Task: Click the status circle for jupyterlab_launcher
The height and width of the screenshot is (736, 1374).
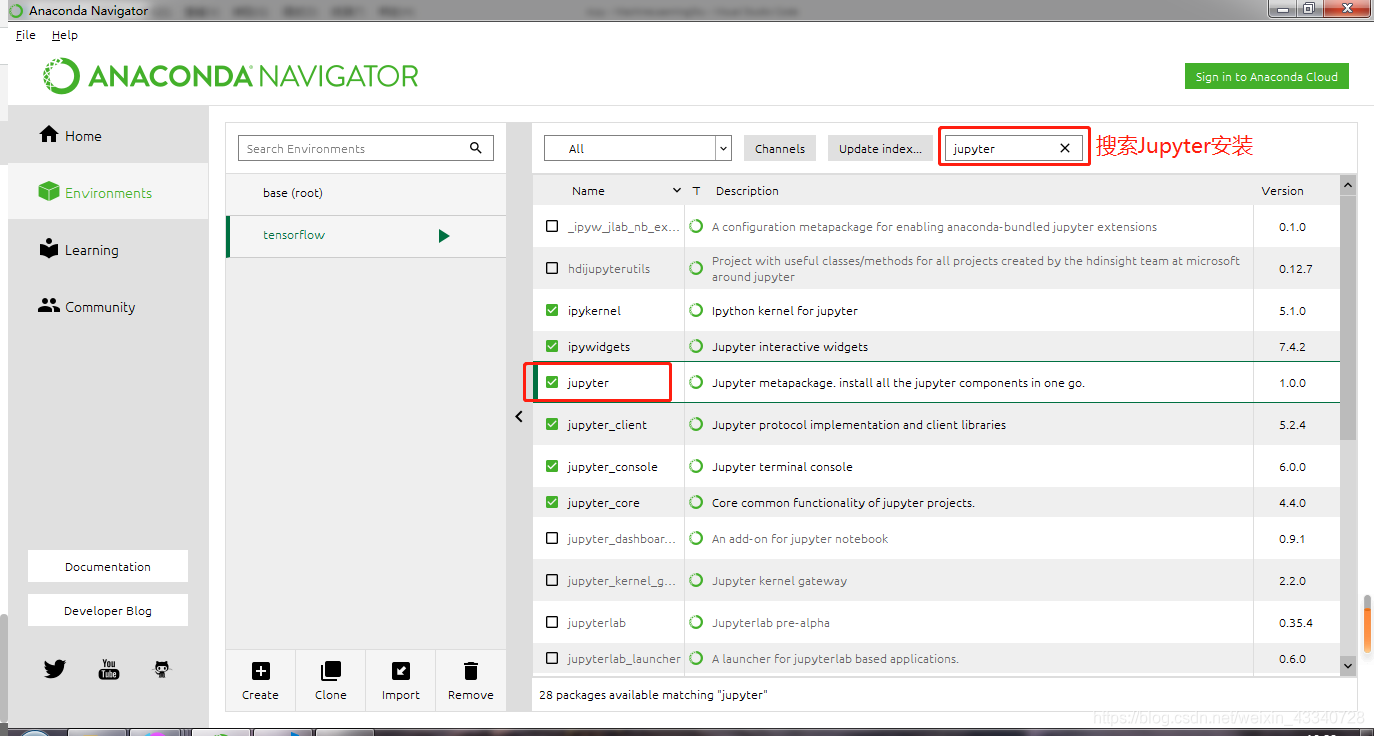Action: [x=696, y=659]
